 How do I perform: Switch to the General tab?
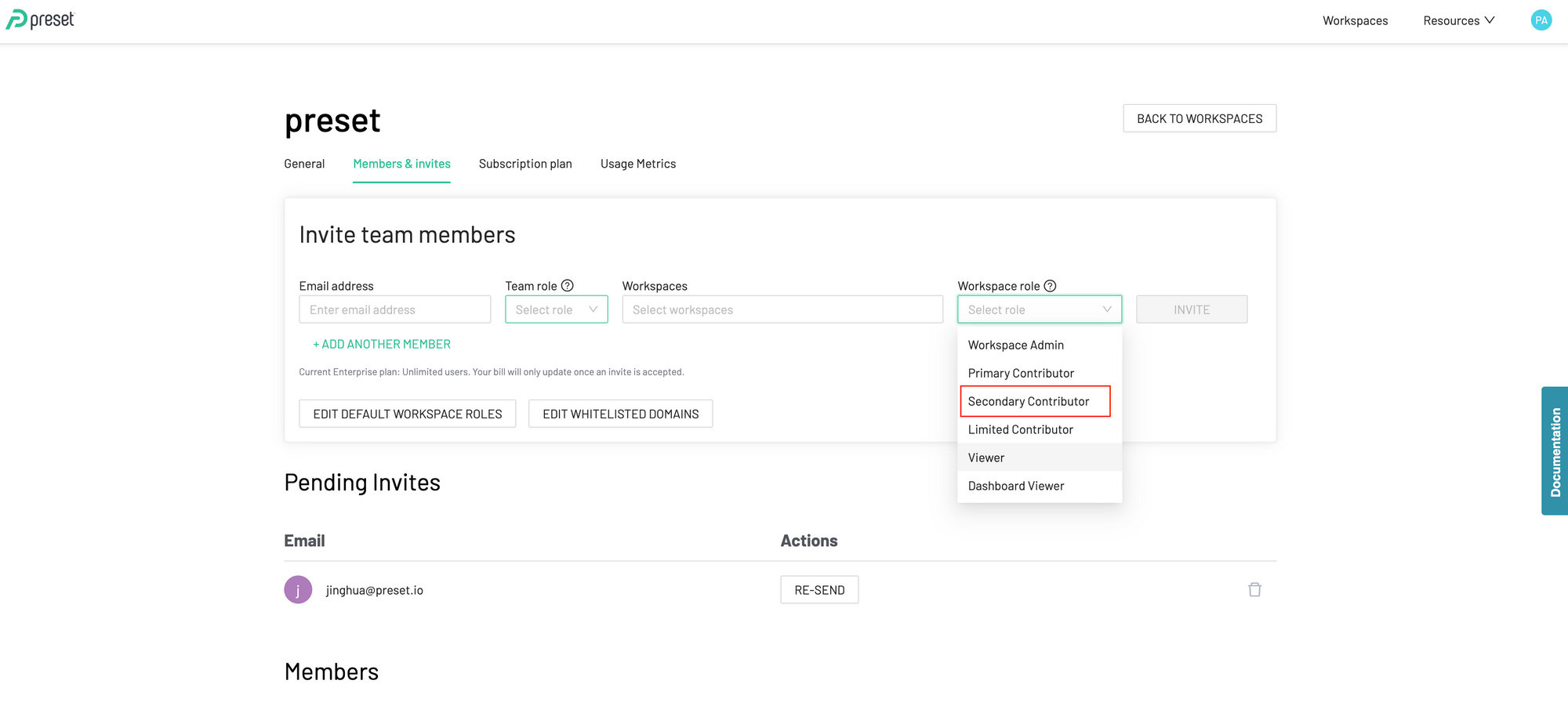coord(304,164)
